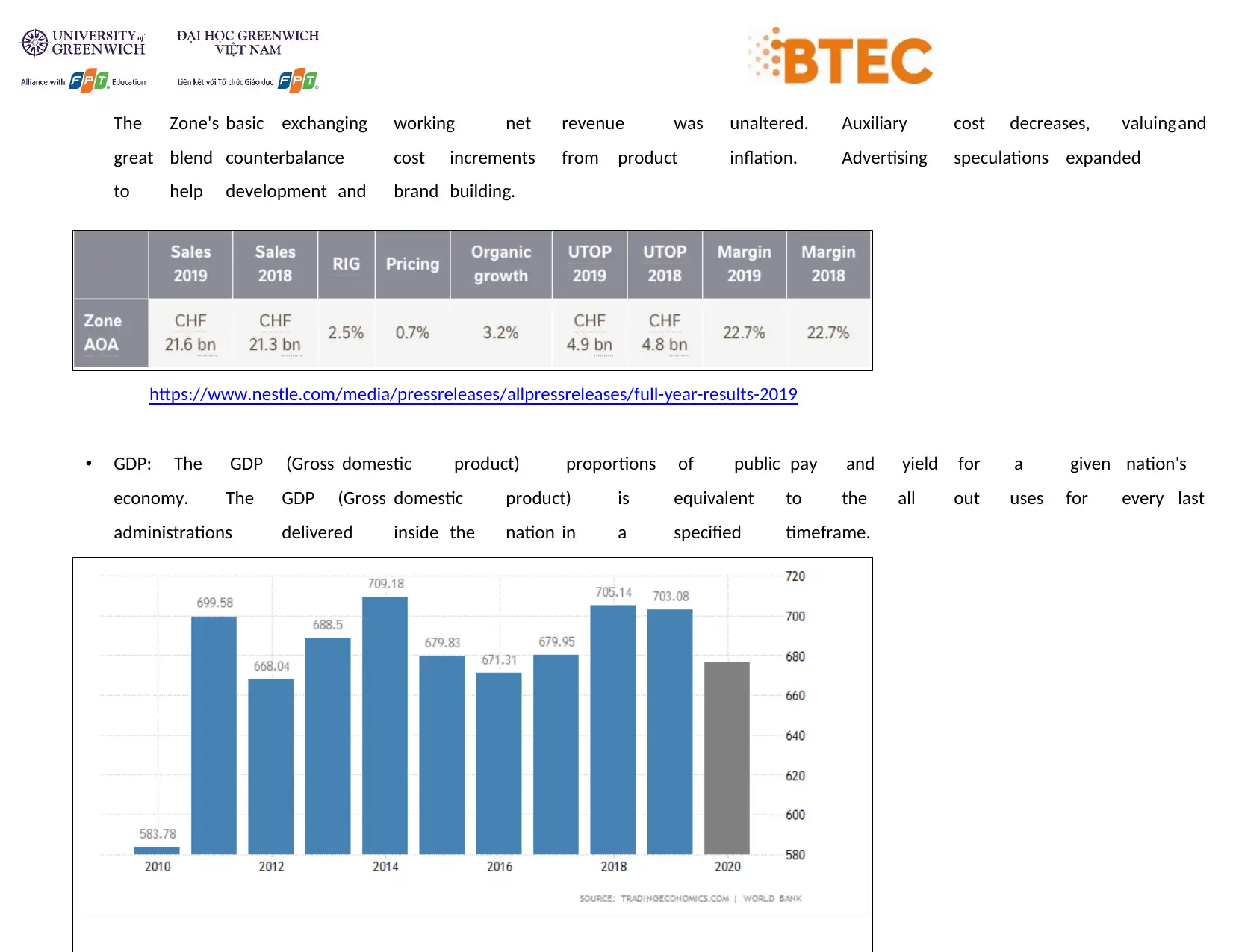Click the '3.2%' organic growth cell
This screenshot has width=1233, height=952.
(500, 333)
